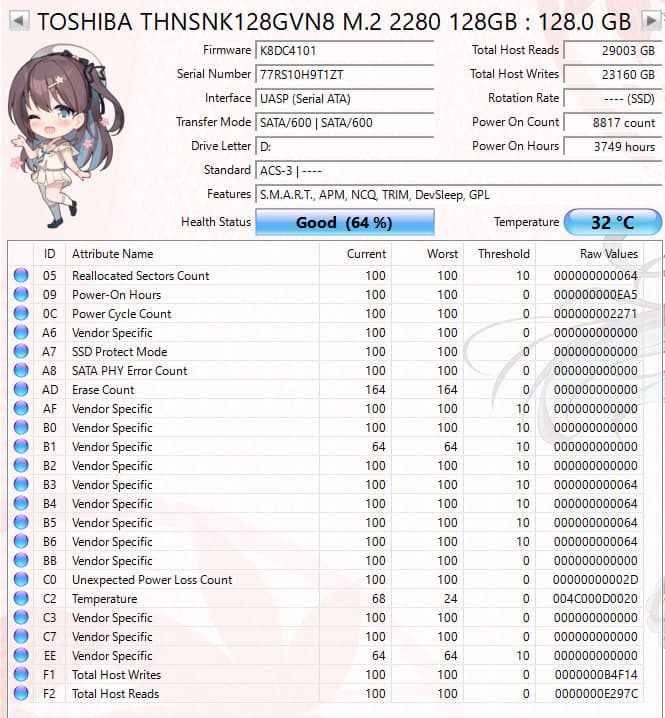Click the ID column header
The height and width of the screenshot is (718, 665).
(49, 254)
